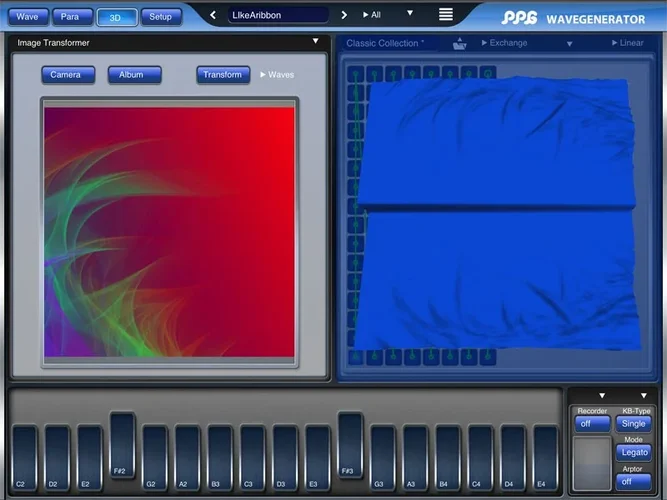This screenshot has height=500, width=667.
Task: Expand the dropdown triangle beside All
Action: (410, 13)
